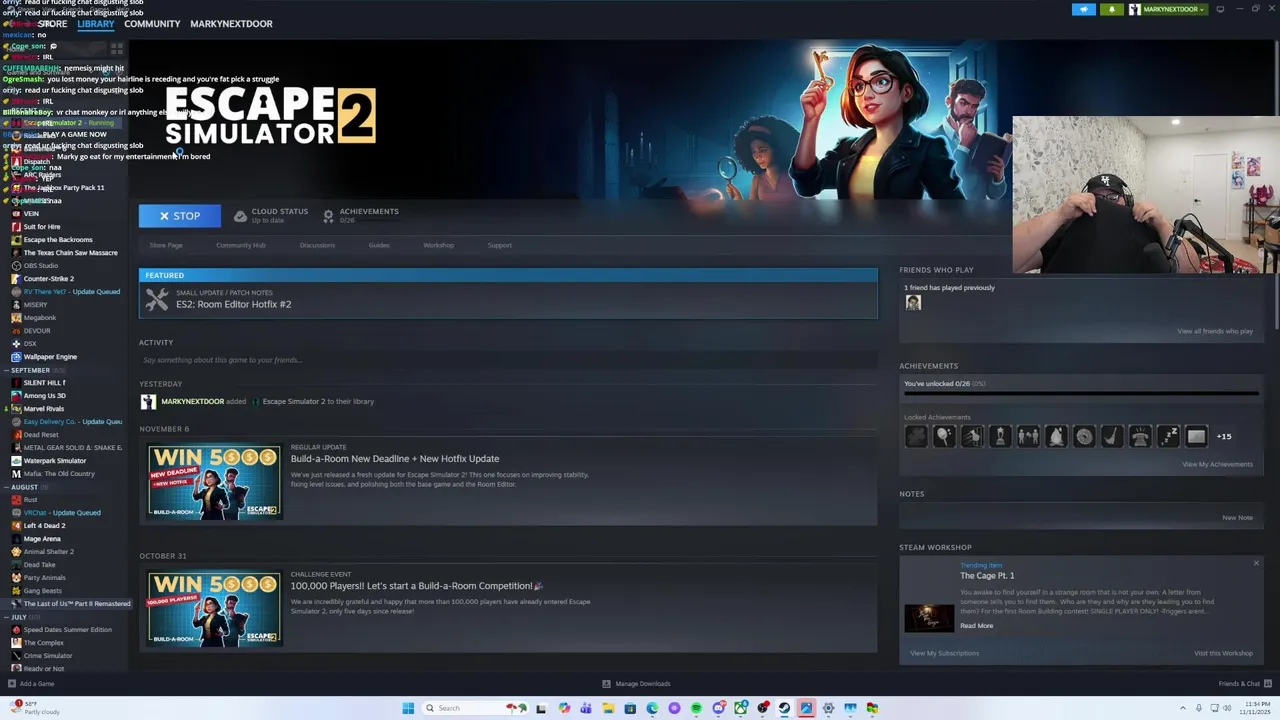Open the Guides tab
This screenshot has width=1280, height=720.
point(379,245)
